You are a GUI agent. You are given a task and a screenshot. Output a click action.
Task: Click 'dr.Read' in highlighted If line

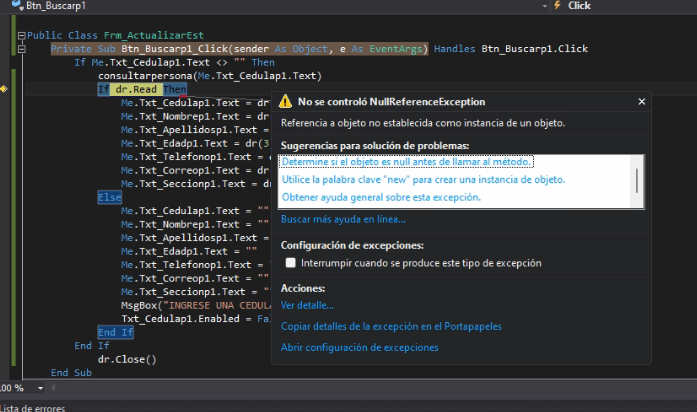(x=136, y=89)
